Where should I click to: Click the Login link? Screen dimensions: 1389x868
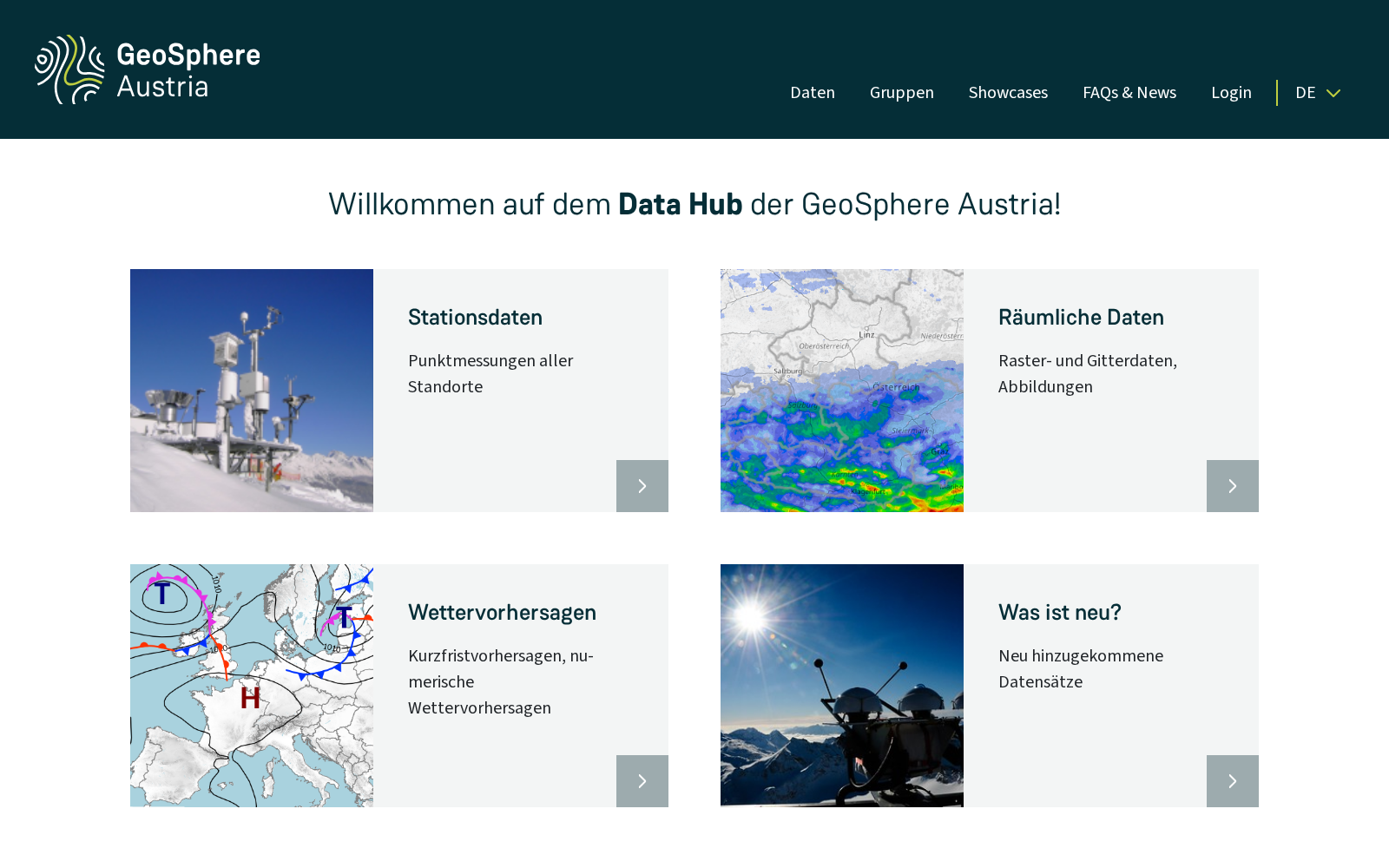1231,92
